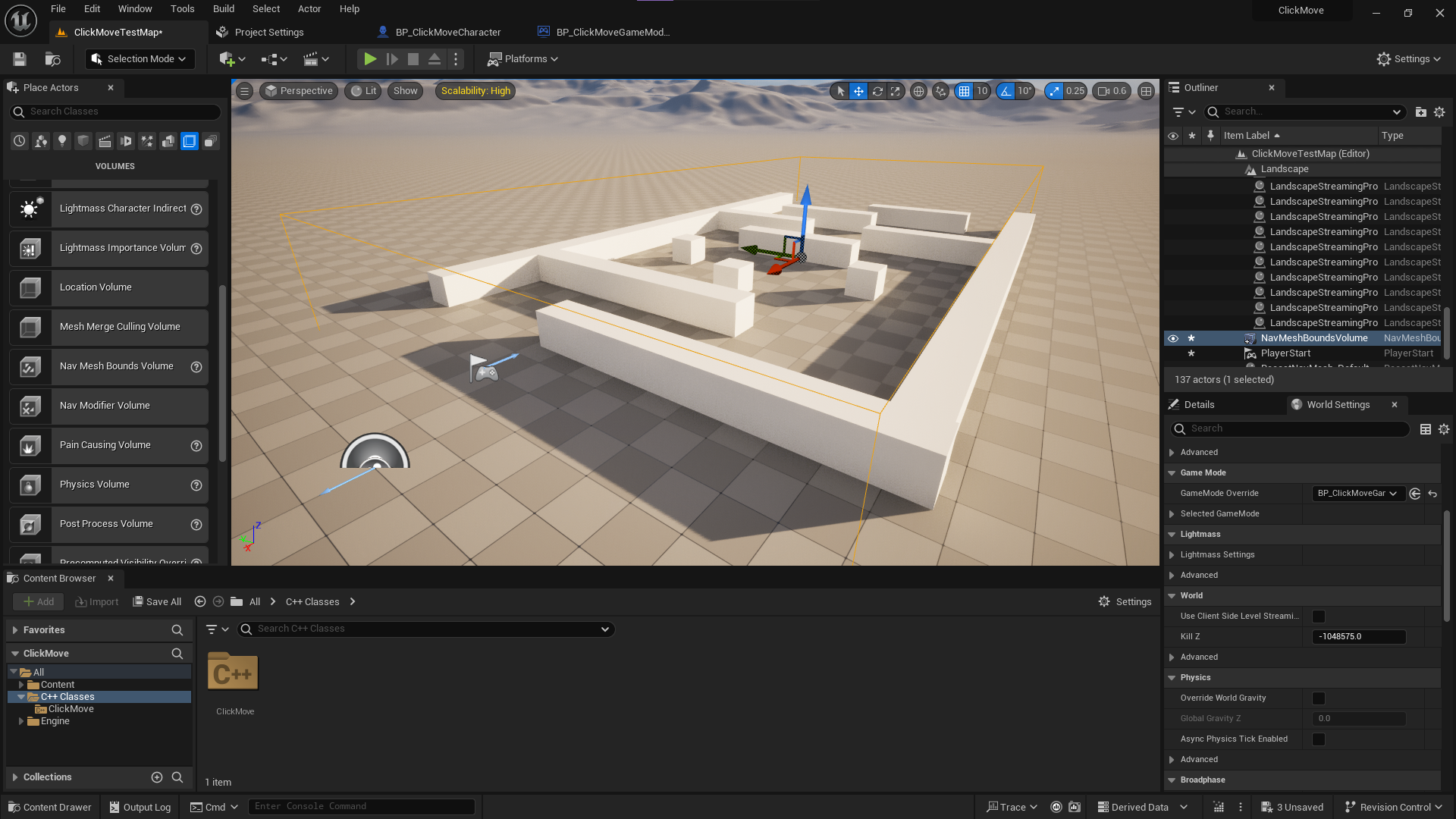This screenshot has width=1456, height=819.
Task: Toggle Async Physics Tick Enabled checkbox
Action: (x=1319, y=739)
